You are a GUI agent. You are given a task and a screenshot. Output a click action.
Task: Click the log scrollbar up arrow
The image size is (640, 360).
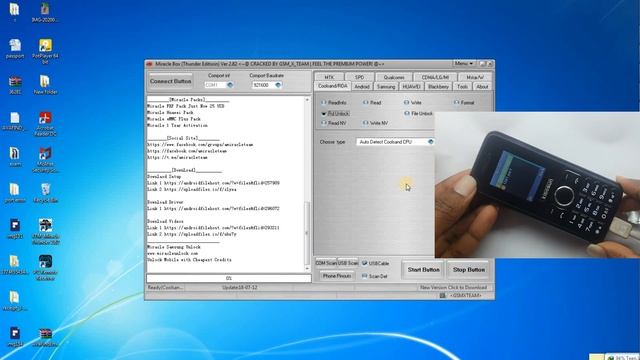pyautogui.click(x=307, y=100)
